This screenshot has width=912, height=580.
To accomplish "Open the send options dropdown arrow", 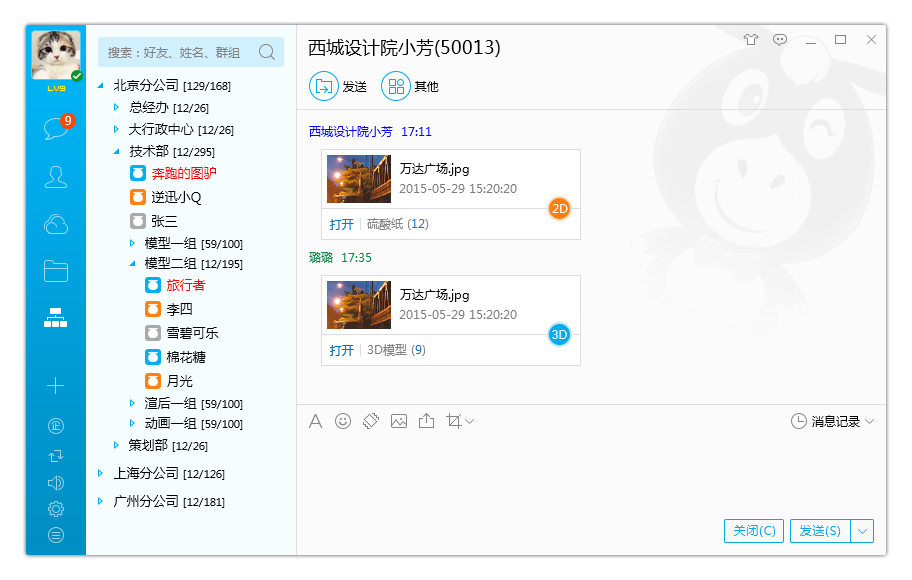I will 863,531.
